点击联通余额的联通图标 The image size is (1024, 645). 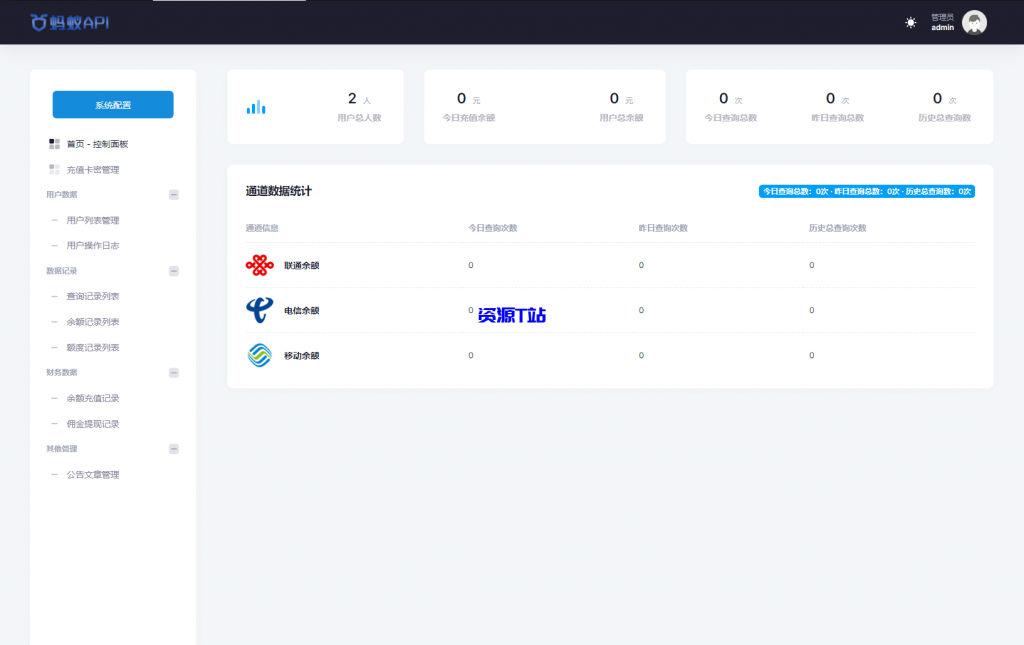tap(260, 265)
